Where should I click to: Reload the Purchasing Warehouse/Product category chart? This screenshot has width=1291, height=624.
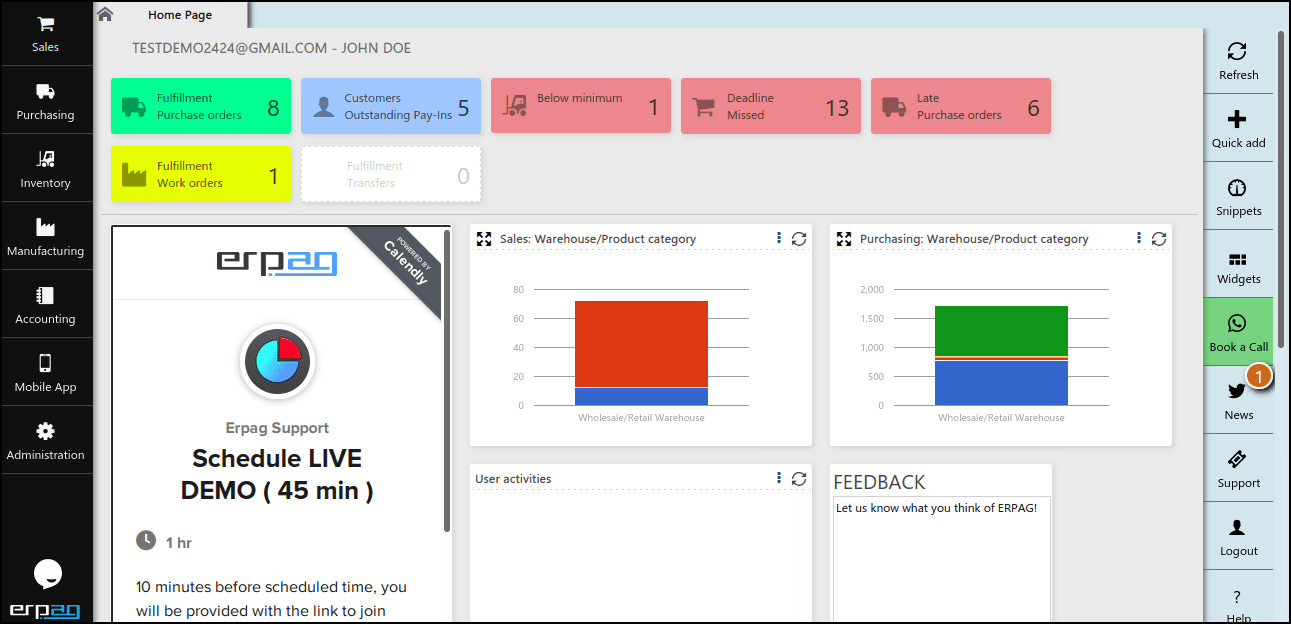pos(1158,239)
